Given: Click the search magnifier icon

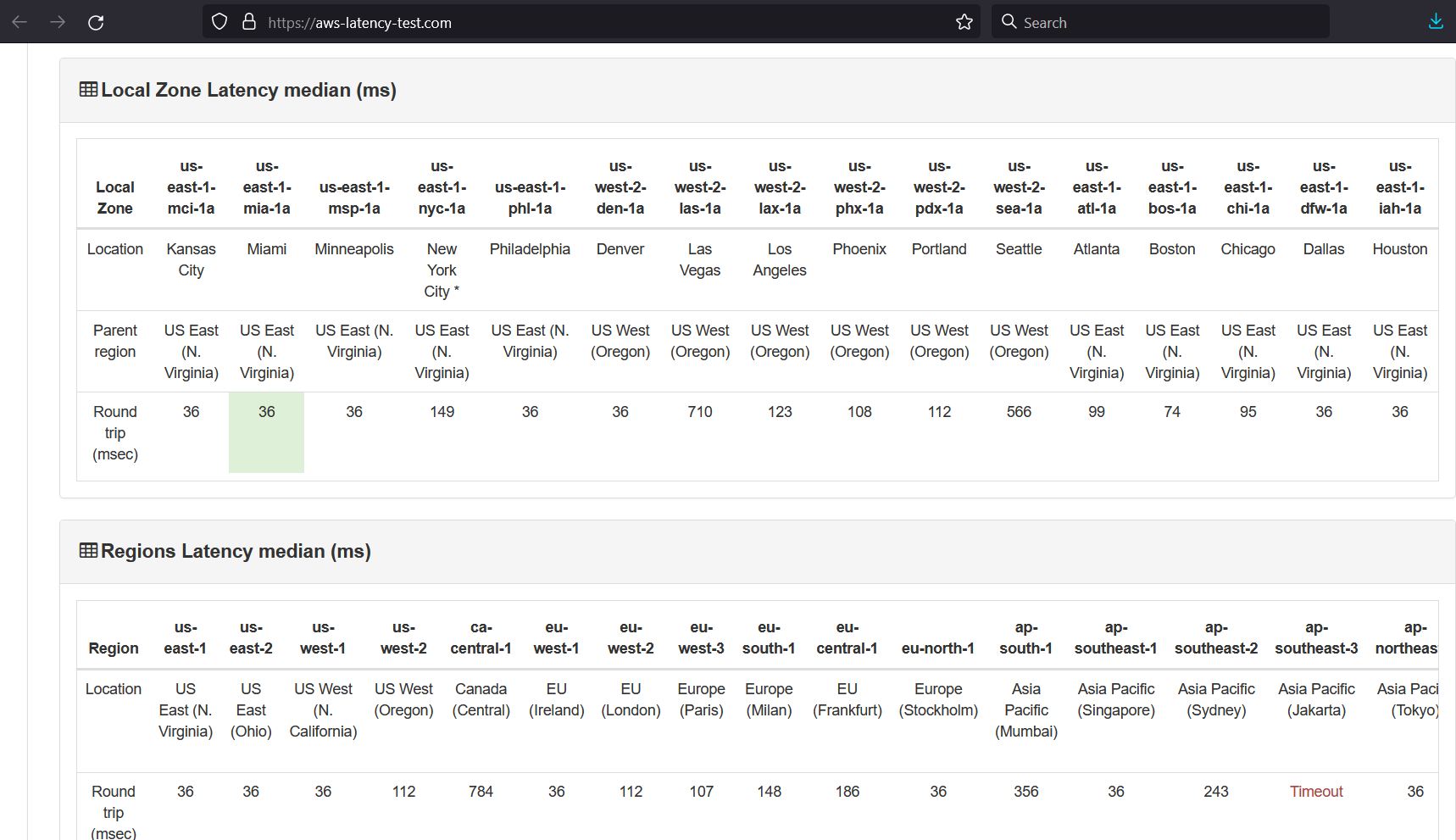Looking at the screenshot, I should [1009, 22].
